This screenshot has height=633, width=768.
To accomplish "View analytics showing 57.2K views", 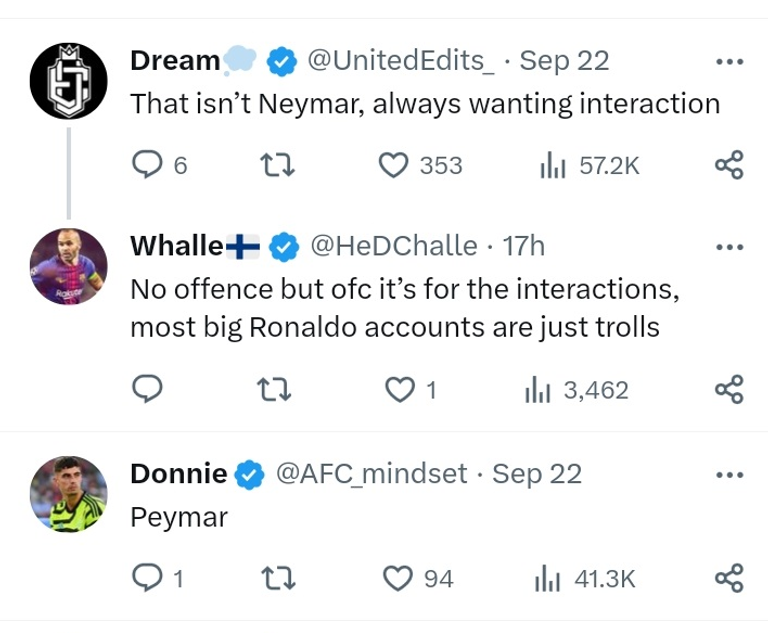I will [x=551, y=165].
